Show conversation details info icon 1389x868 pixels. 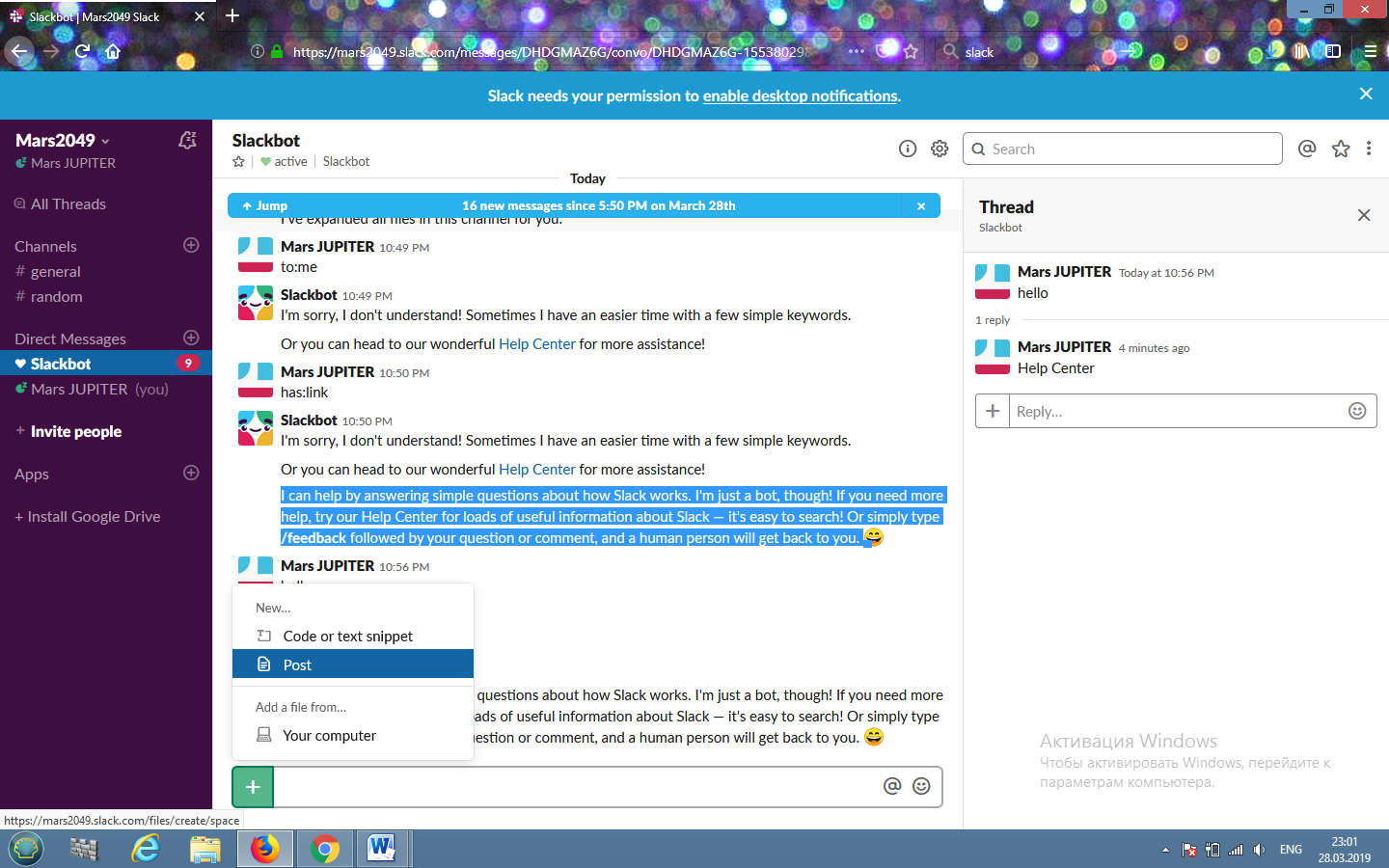908,149
